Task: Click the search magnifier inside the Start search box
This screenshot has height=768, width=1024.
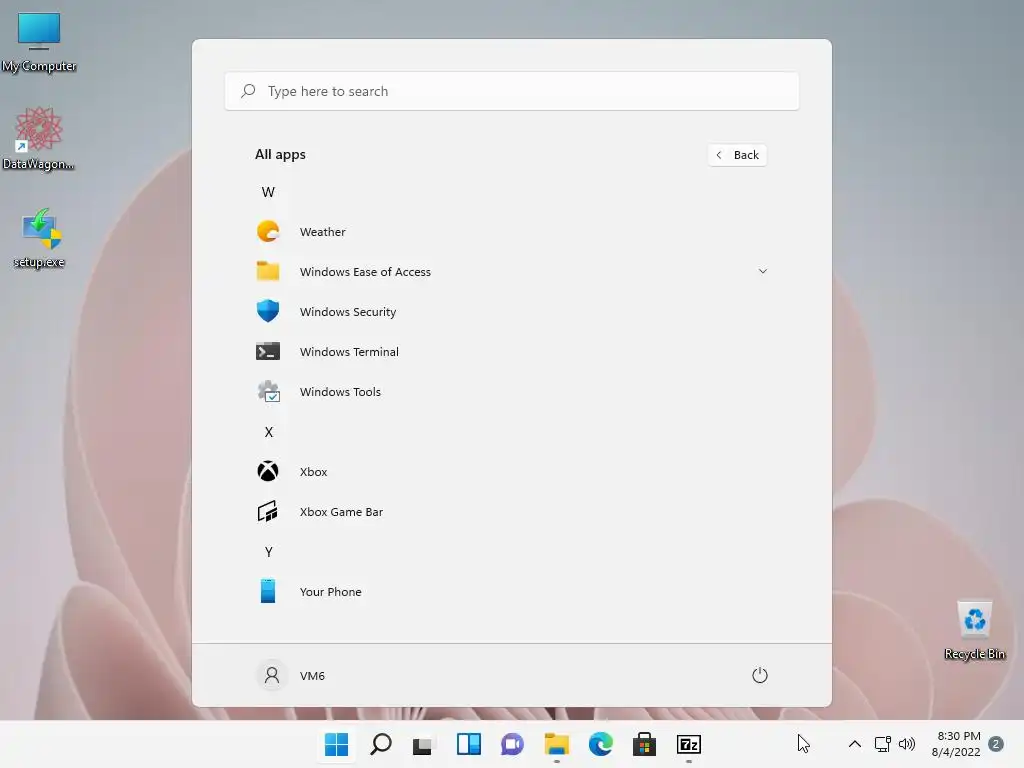Action: 248,91
